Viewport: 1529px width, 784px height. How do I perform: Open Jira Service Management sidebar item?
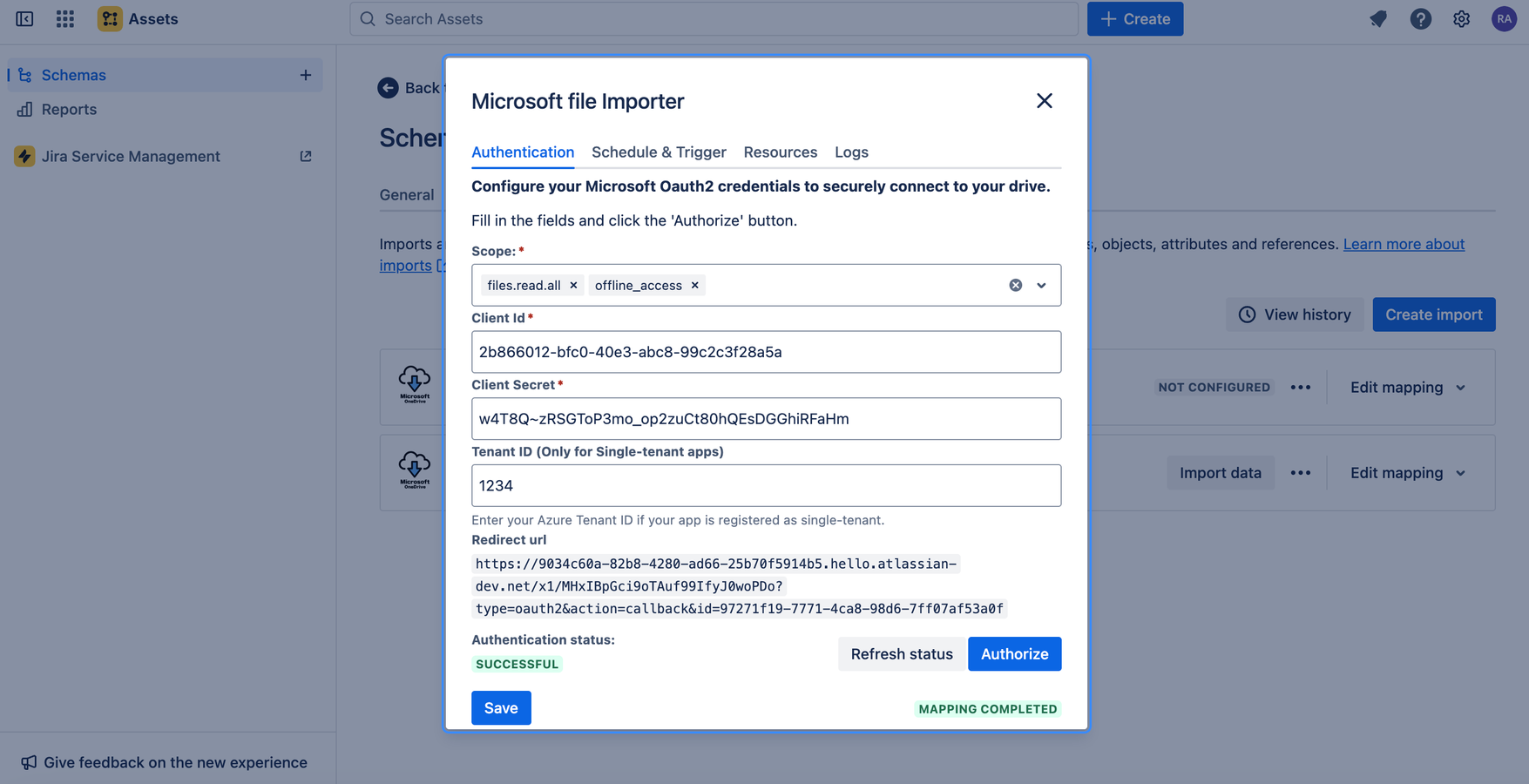(x=166, y=156)
